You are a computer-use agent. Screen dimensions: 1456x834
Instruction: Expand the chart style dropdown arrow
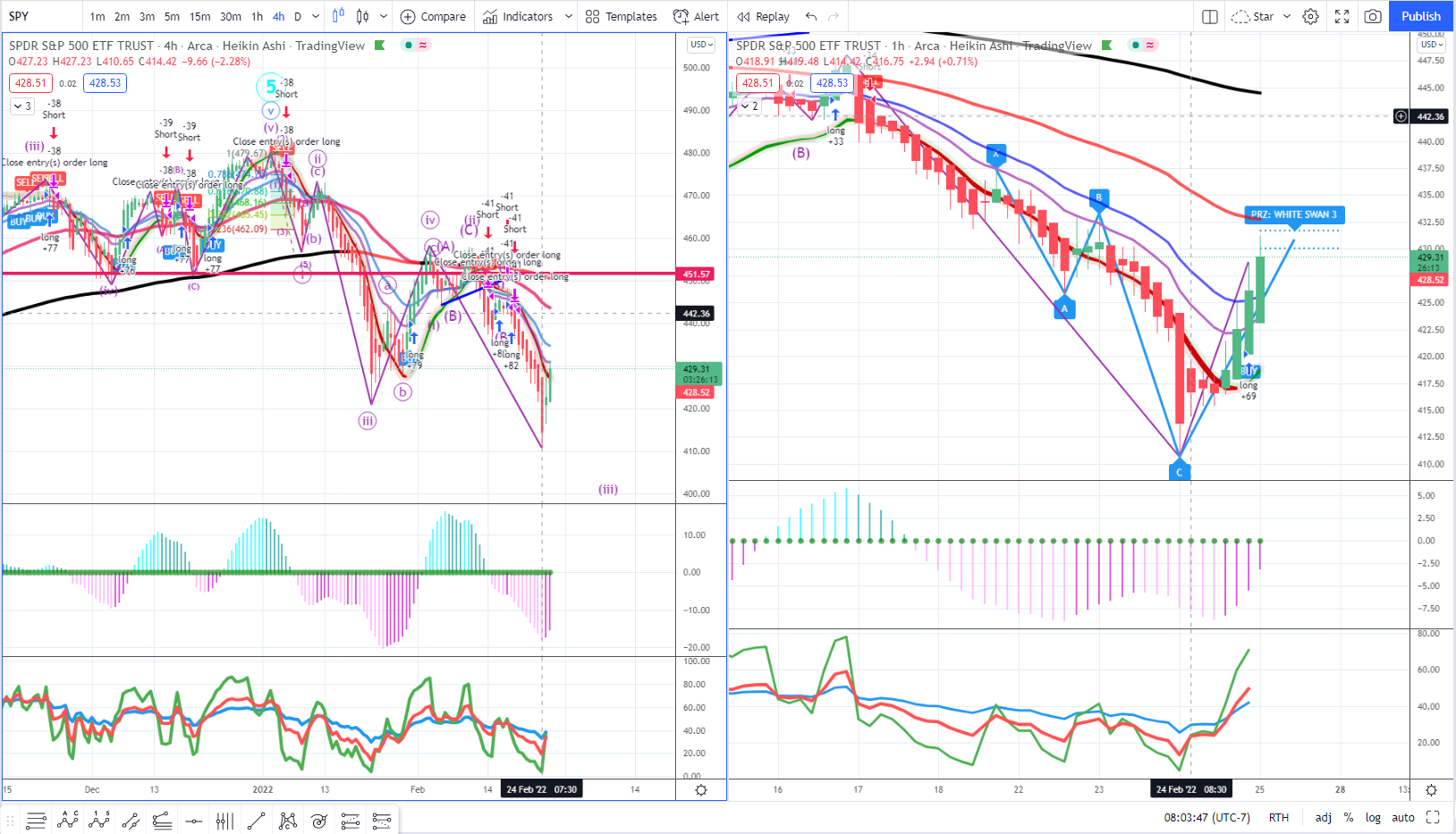point(384,16)
